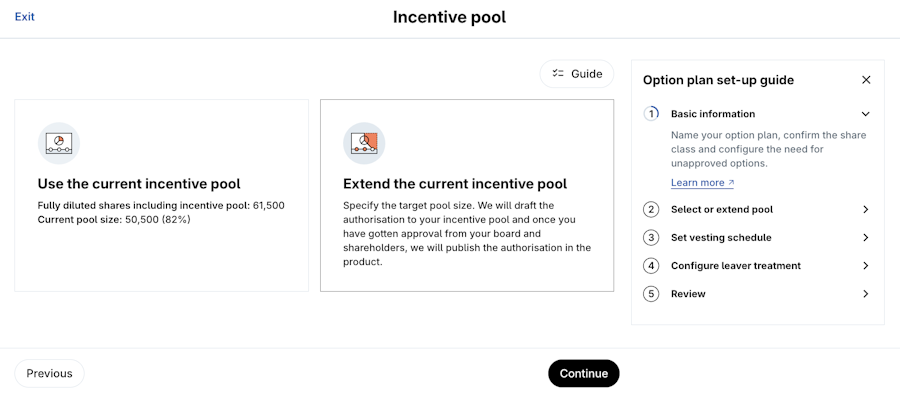Image resolution: width=900 pixels, height=413 pixels.
Task: Click the step 2 number icon
Action: point(651,210)
